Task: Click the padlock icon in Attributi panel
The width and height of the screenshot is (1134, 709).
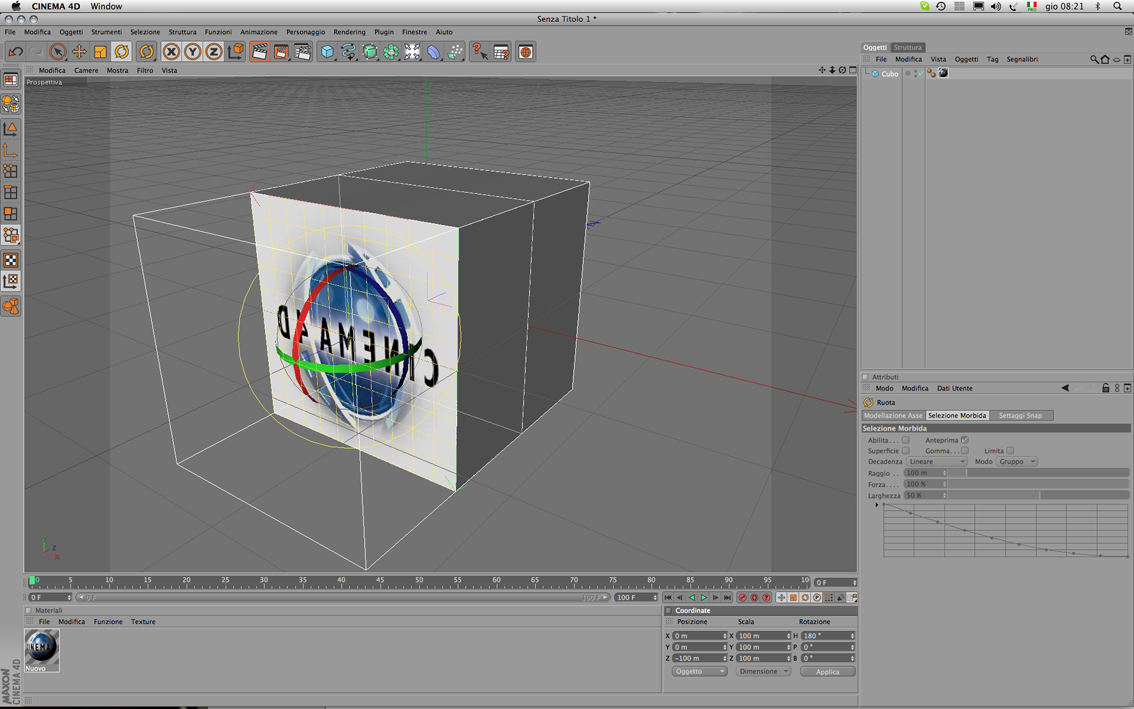Action: click(1105, 389)
